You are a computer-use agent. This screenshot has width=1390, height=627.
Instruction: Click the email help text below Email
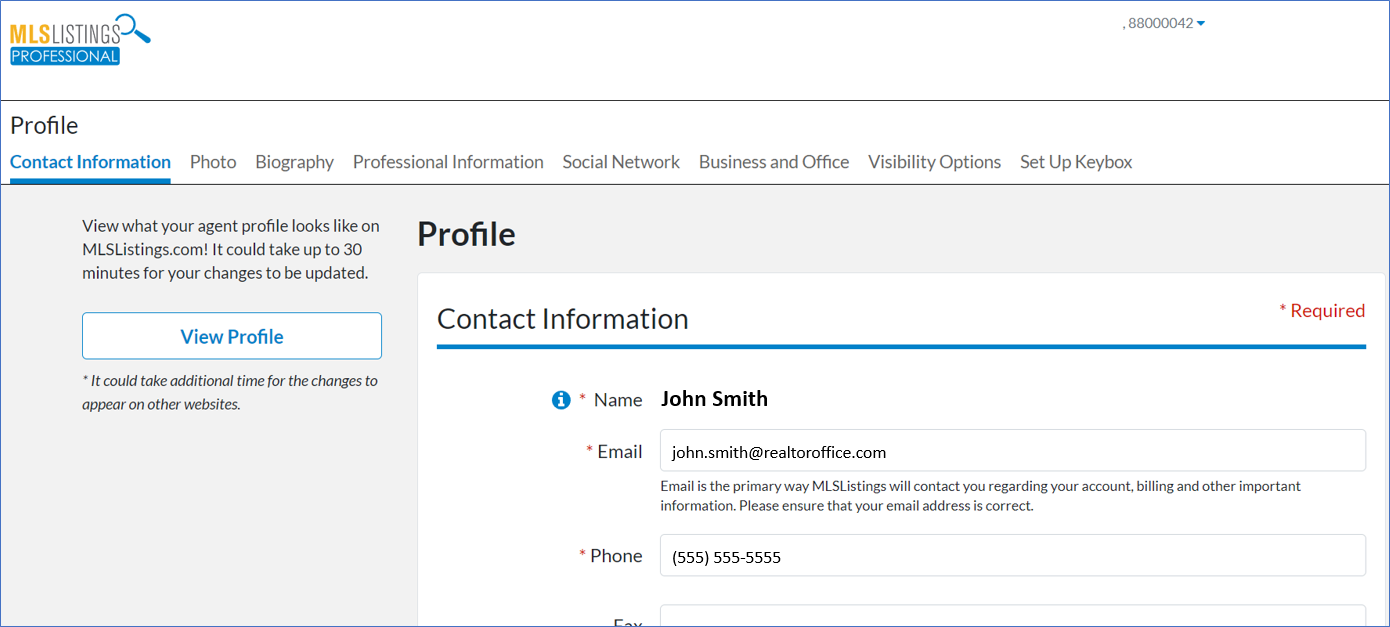point(980,496)
